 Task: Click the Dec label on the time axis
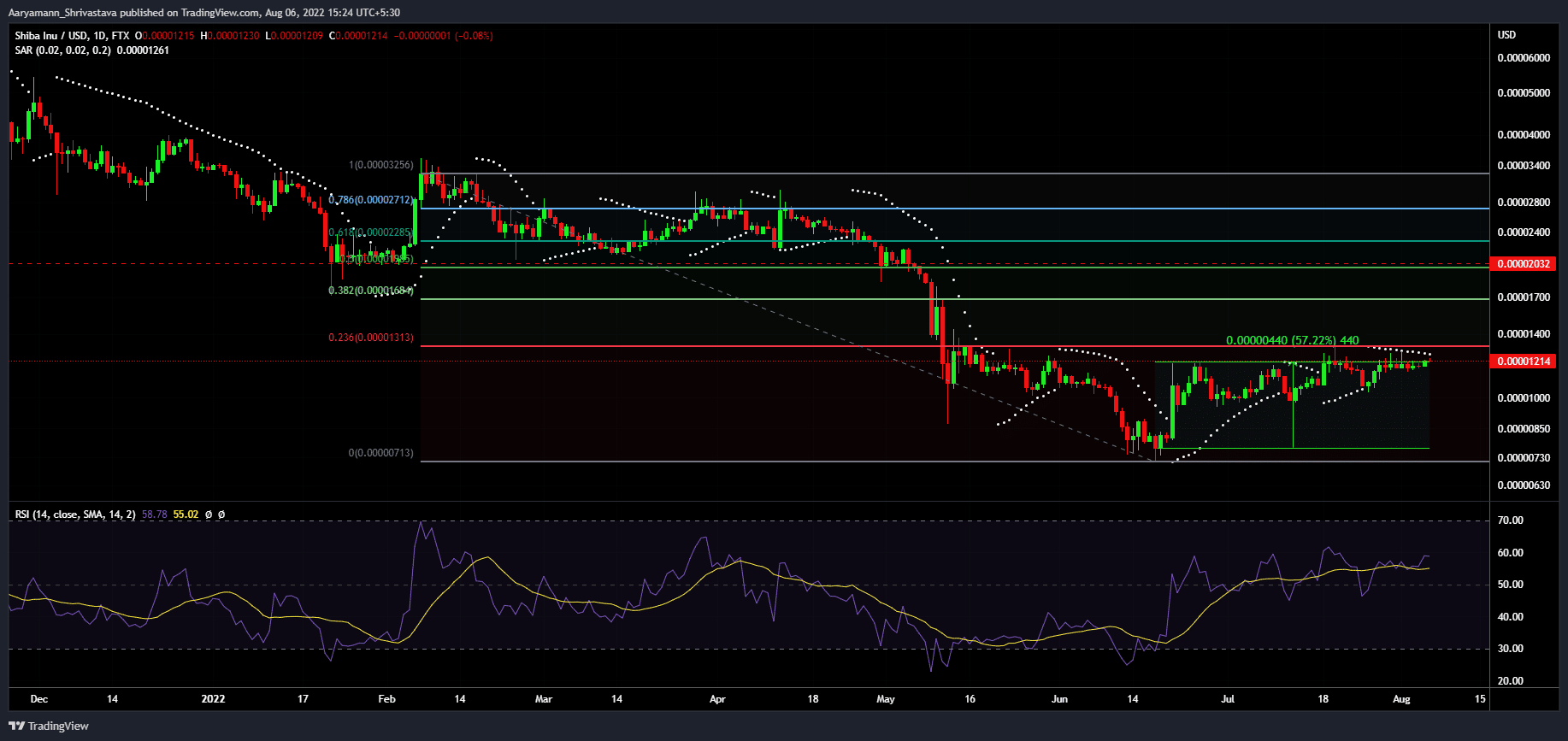point(39,699)
